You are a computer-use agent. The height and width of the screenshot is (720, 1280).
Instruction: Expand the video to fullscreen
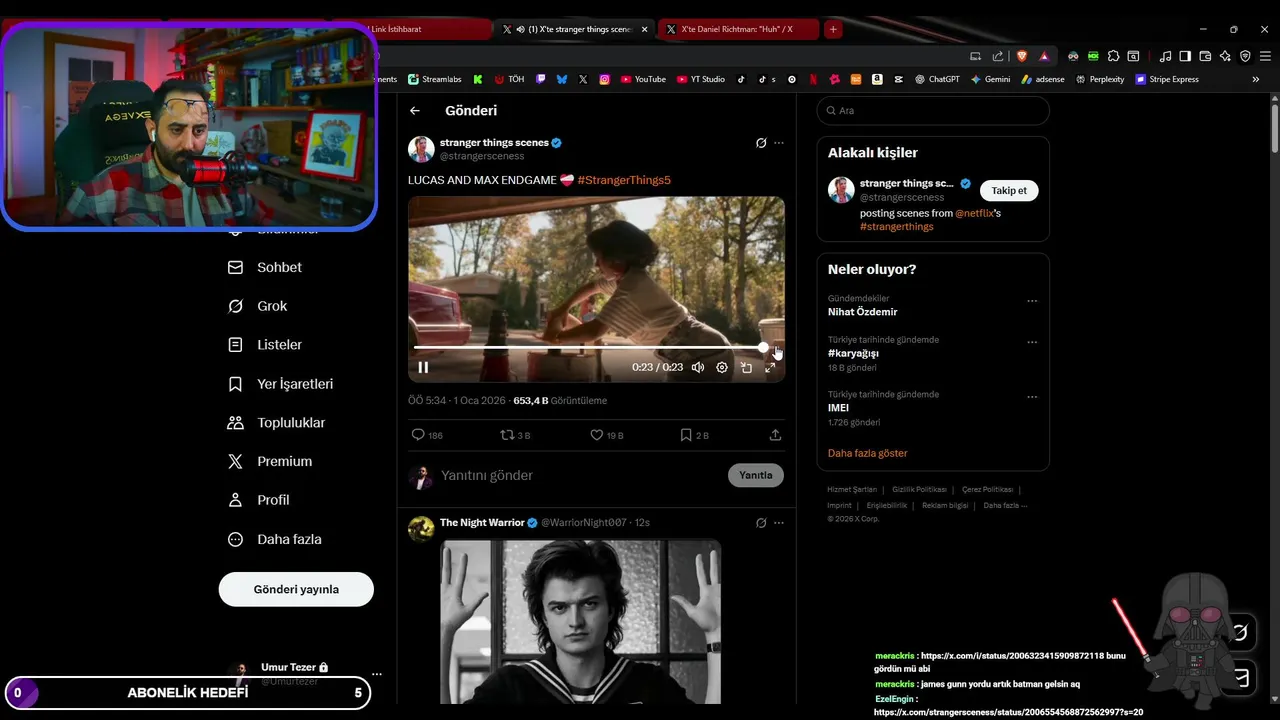770,367
